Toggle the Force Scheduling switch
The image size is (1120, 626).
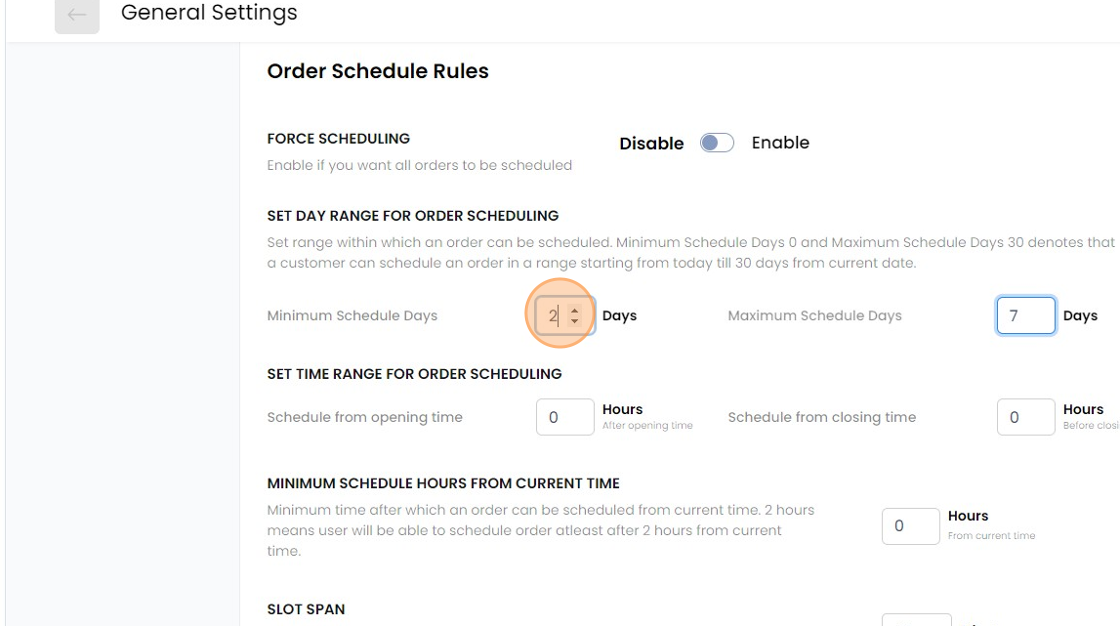[x=717, y=143]
